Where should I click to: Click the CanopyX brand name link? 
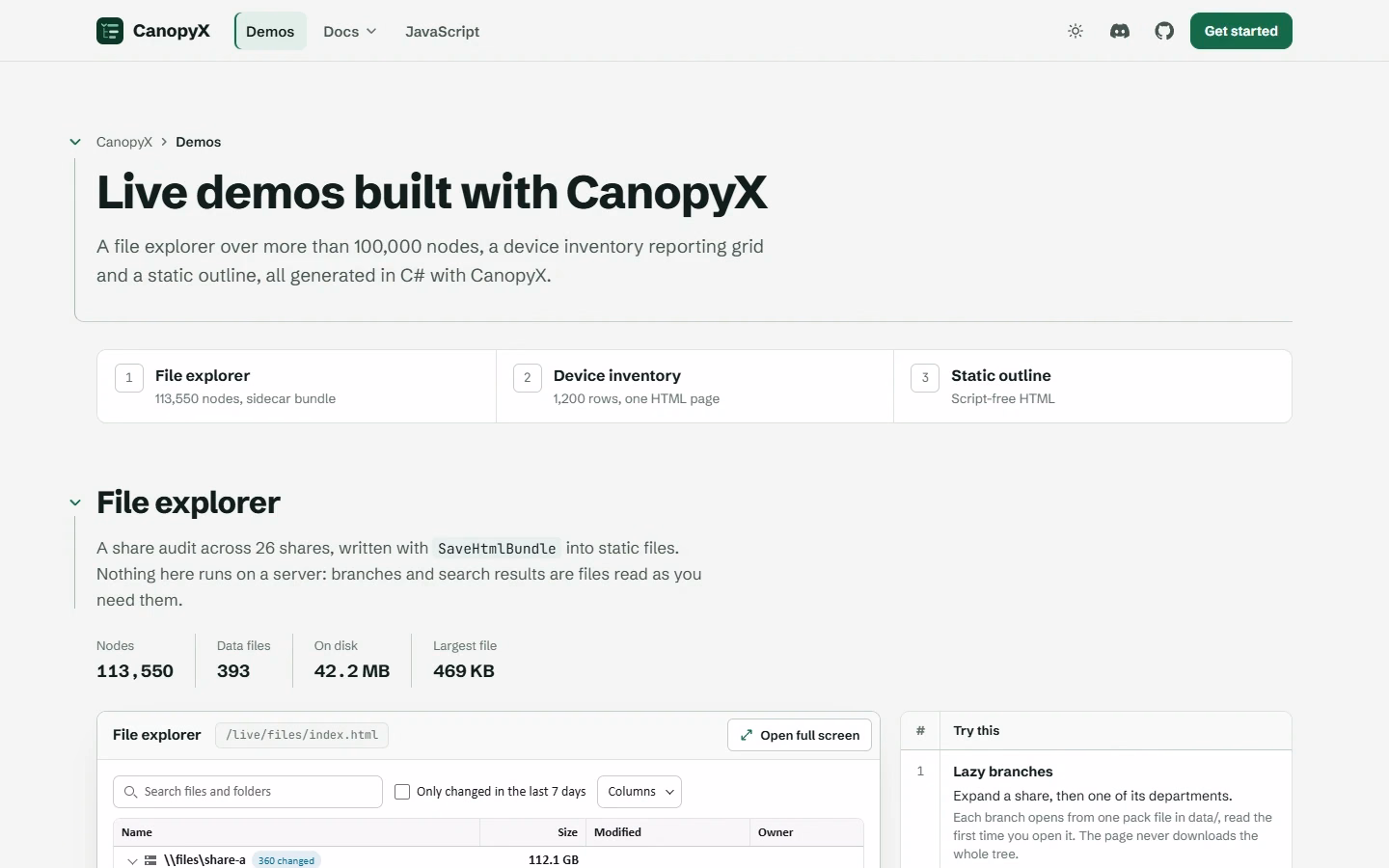coord(171,31)
